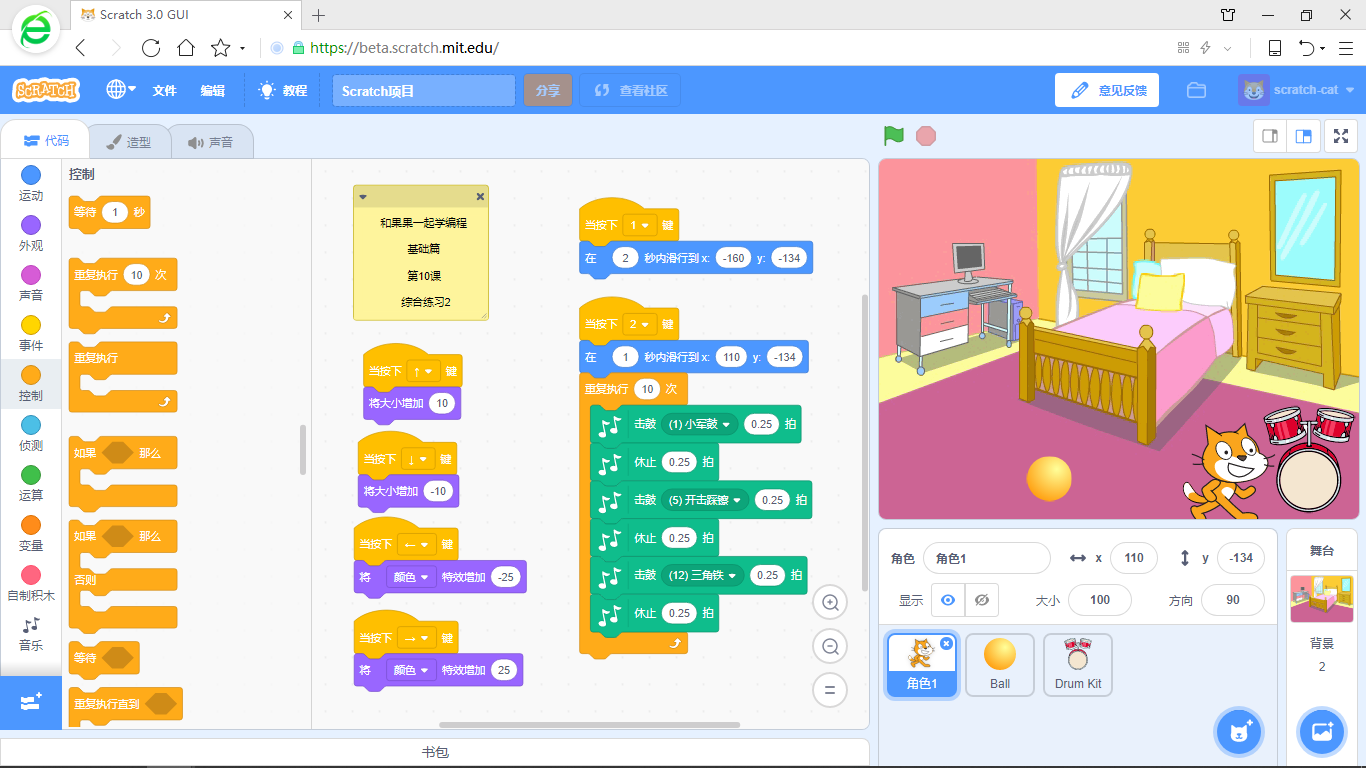Select the 控制 control category

(31, 384)
